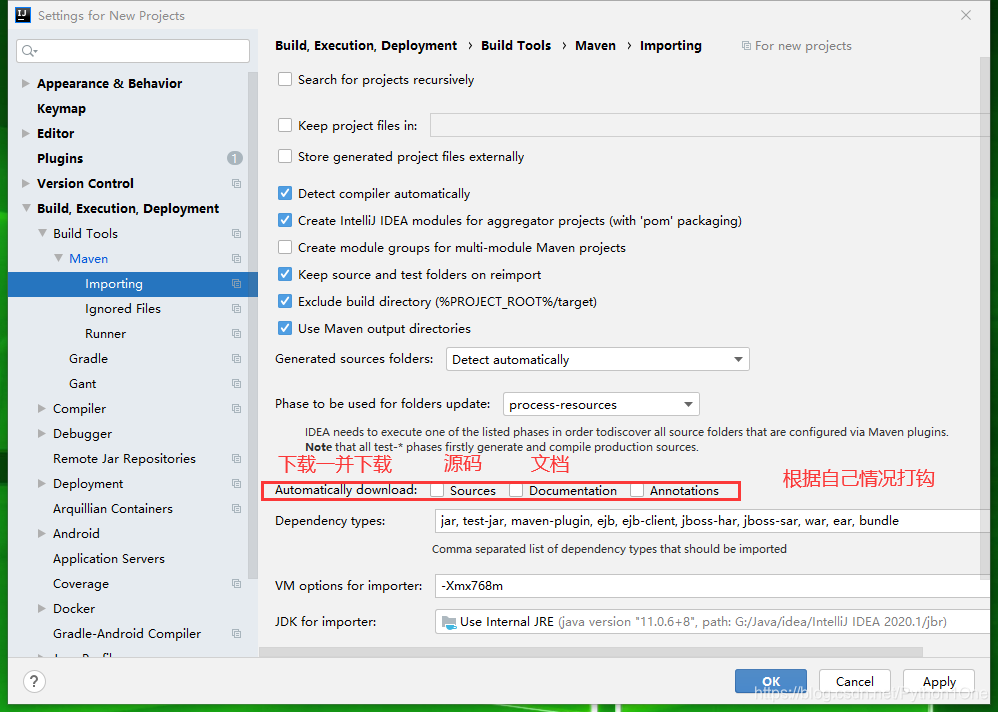Click the settings search input field
The image size is (998, 712).
click(x=133, y=51)
